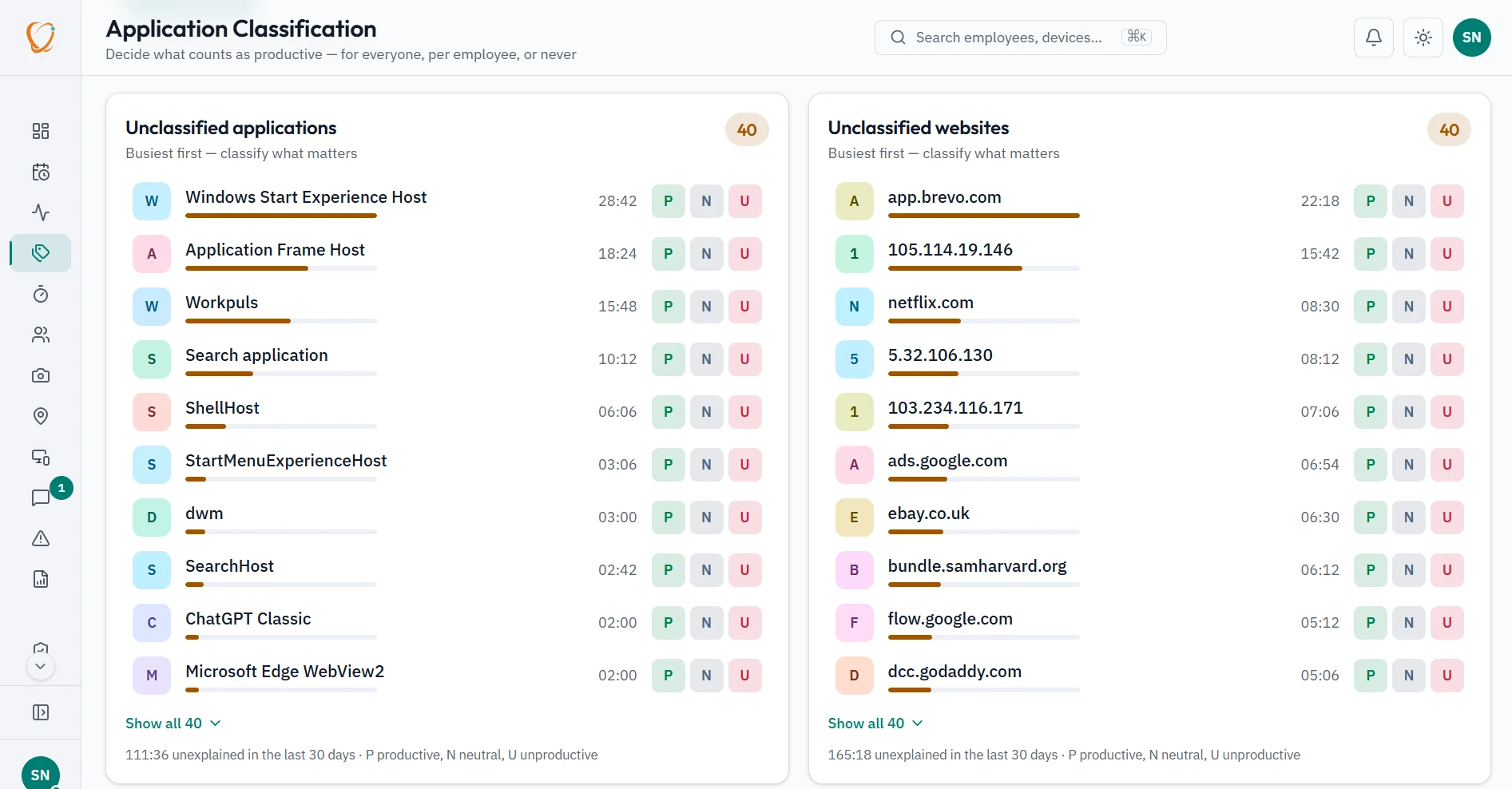Open the notifications bell
This screenshot has height=789, width=1512.
pyautogui.click(x=1374, y=38)
